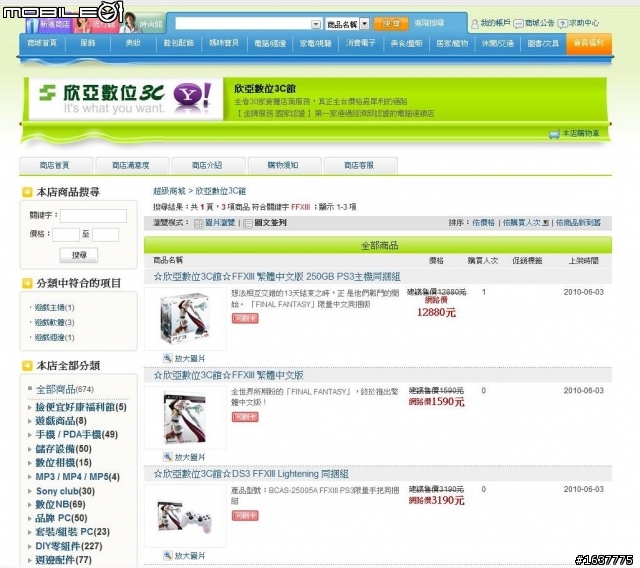Switch to the 商店滿意度 tab
This screenshot has width=640, height=568.
pyautogui.click(x=131, y=165)
